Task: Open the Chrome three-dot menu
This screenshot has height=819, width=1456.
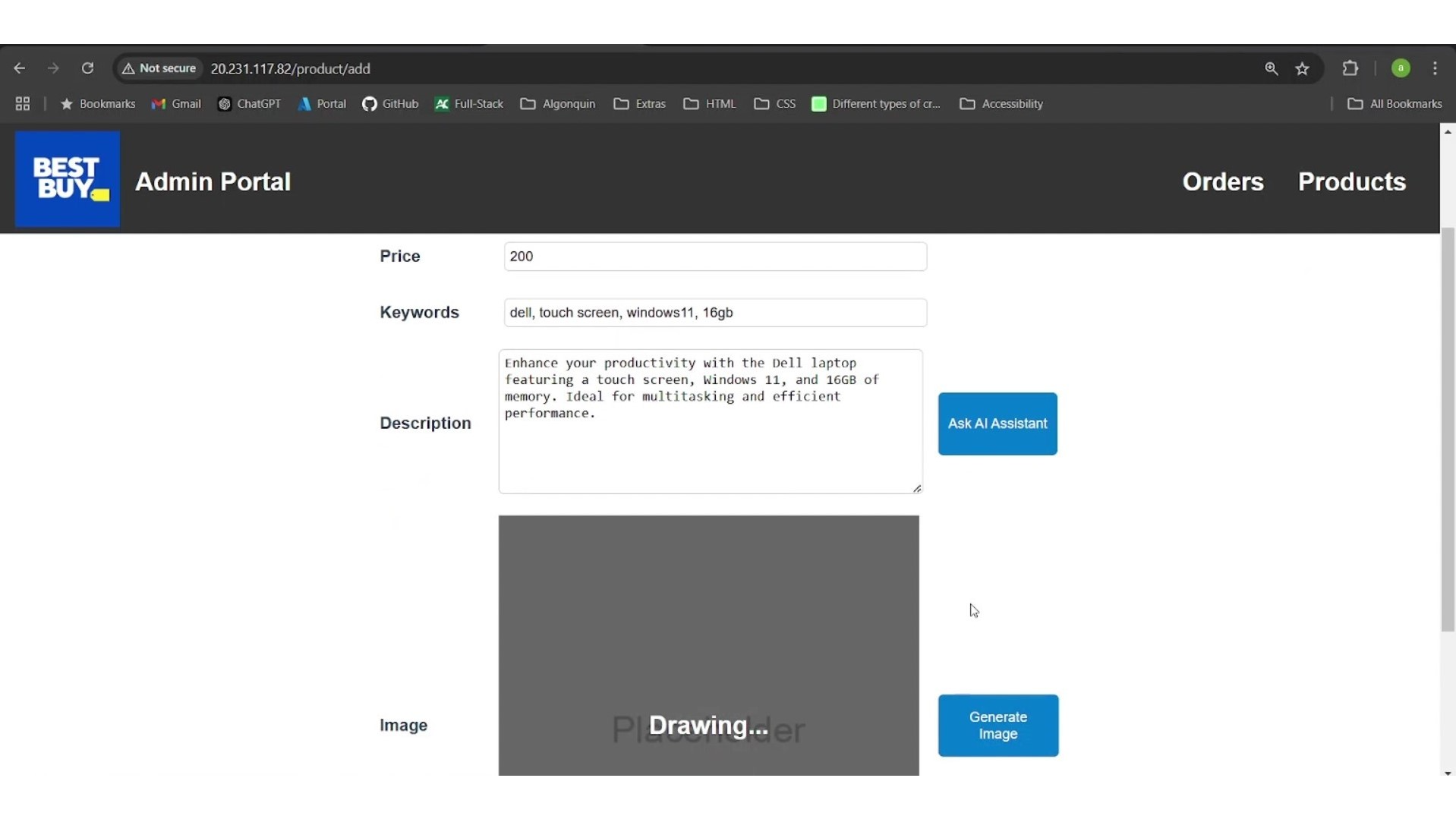Action: 1435,68
